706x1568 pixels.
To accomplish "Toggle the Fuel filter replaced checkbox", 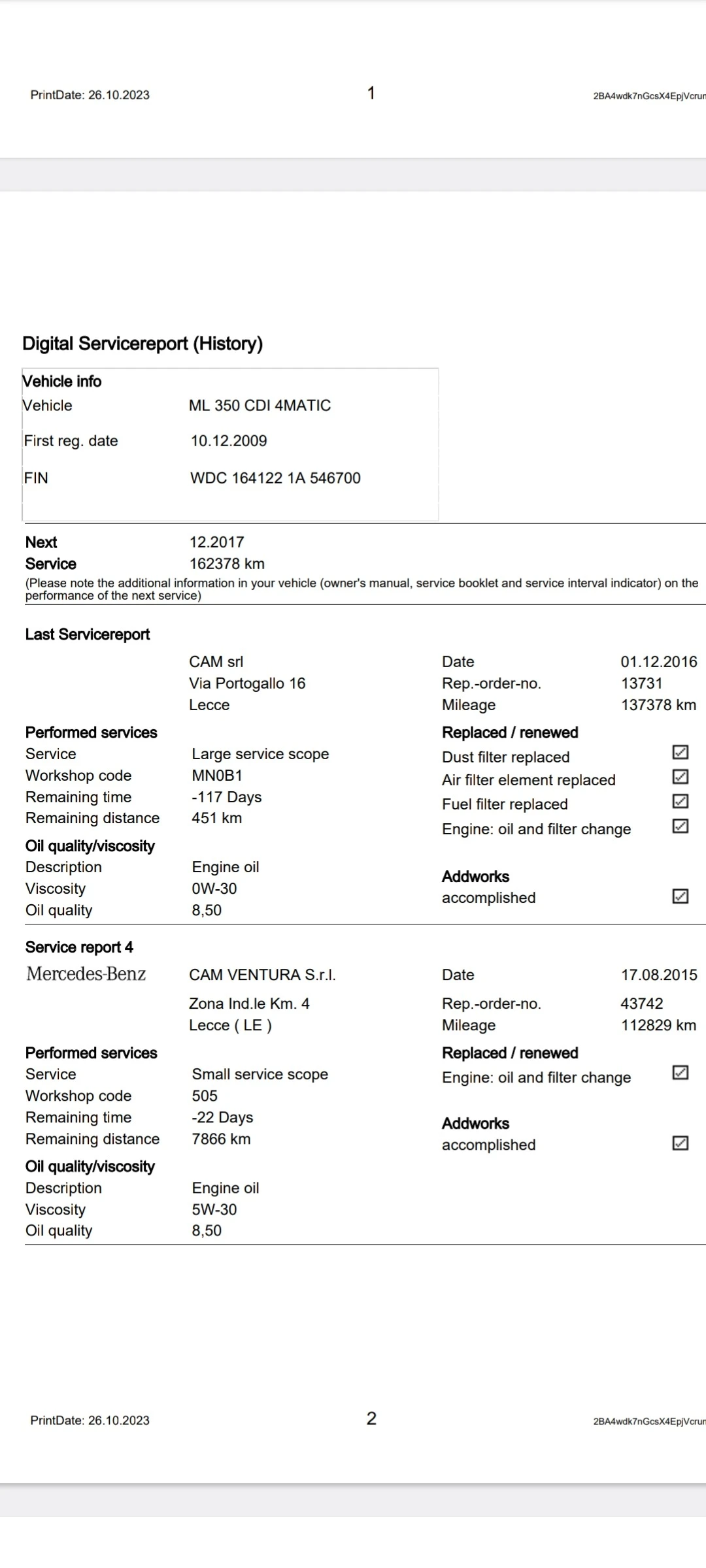I will [680, 801].
